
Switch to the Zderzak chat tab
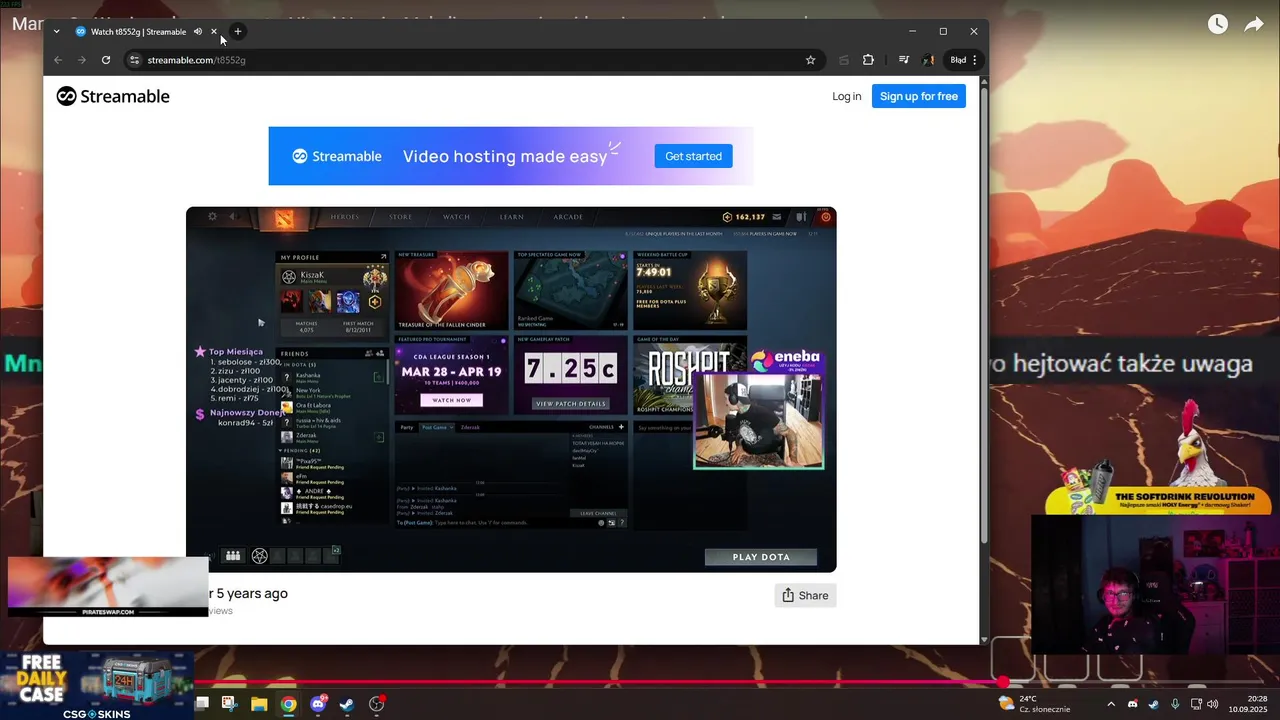tap(470, 427)
